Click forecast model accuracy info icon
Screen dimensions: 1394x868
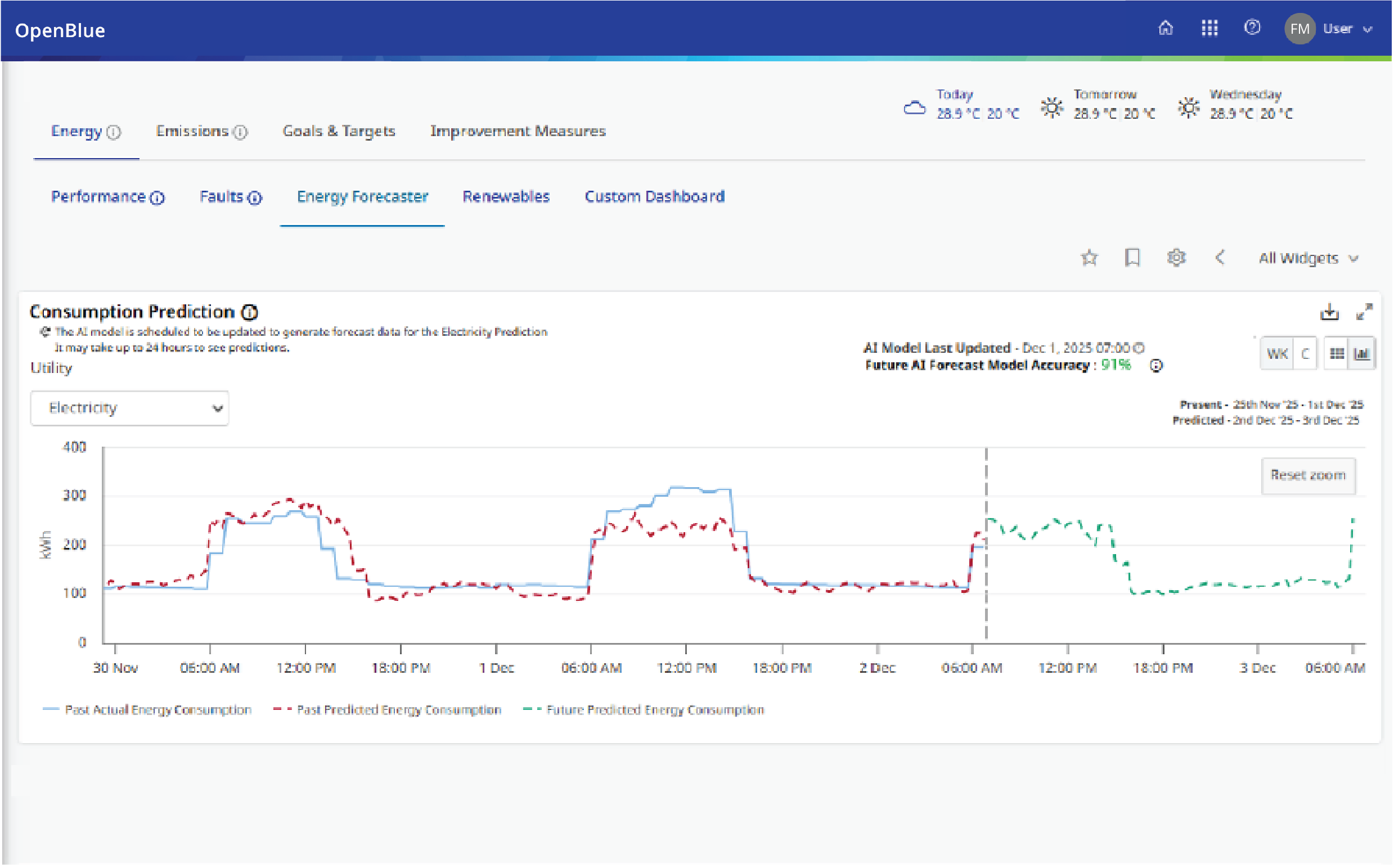(1158, 366)
